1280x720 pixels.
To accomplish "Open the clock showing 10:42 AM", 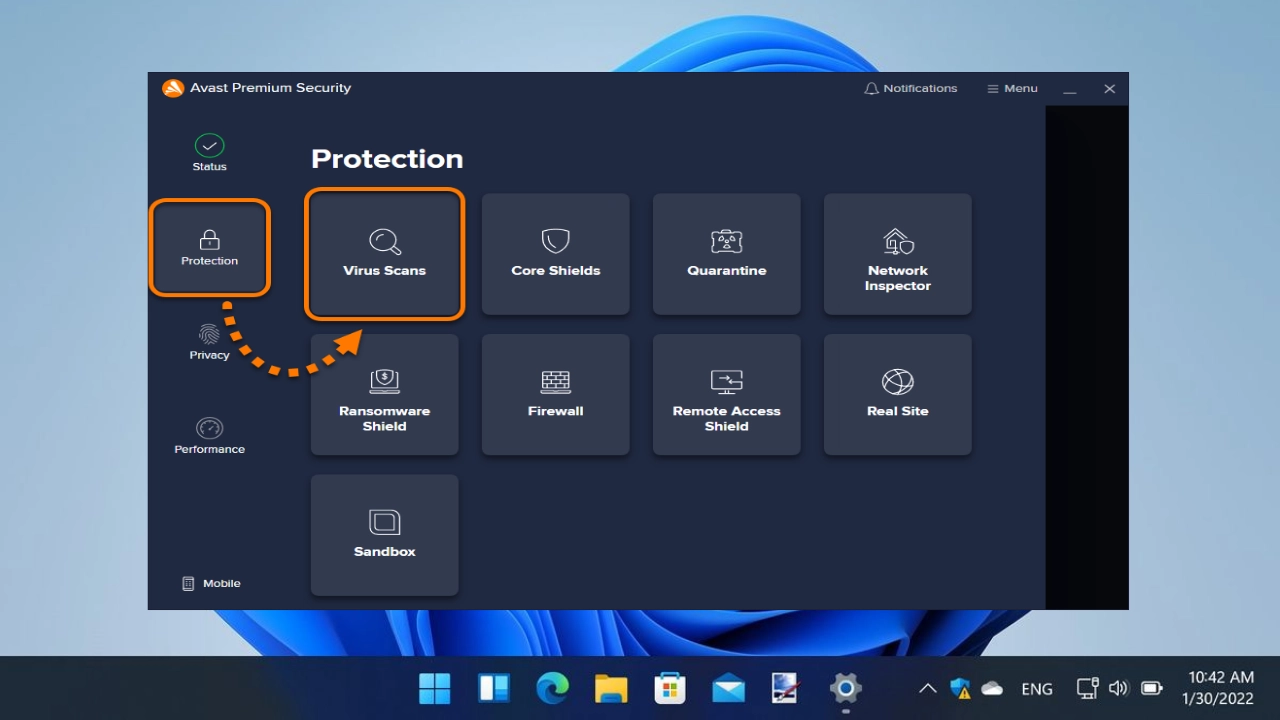I will pyautogui.click(x=1218, y=688).
